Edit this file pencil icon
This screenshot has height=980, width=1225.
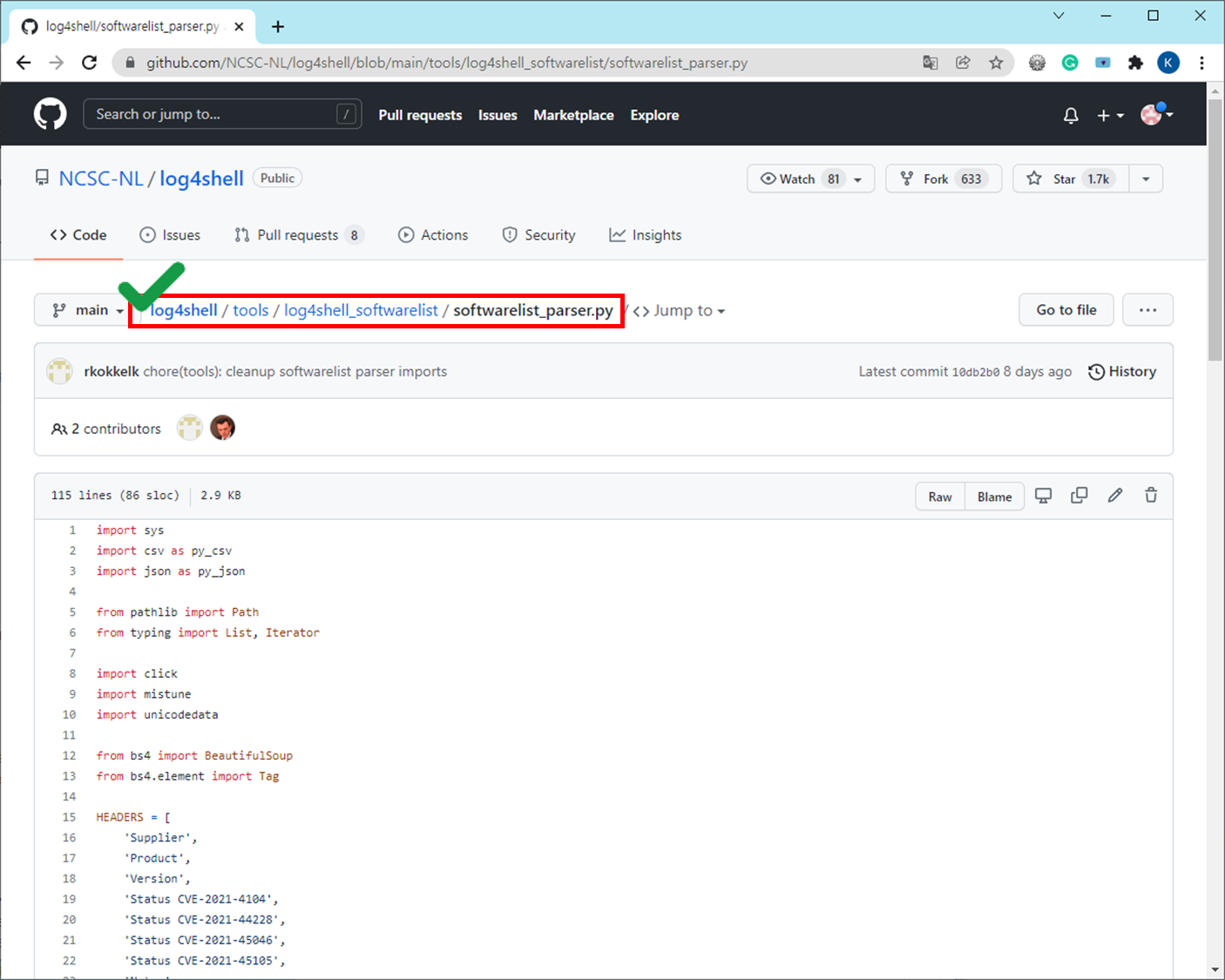pos(1115,496)
